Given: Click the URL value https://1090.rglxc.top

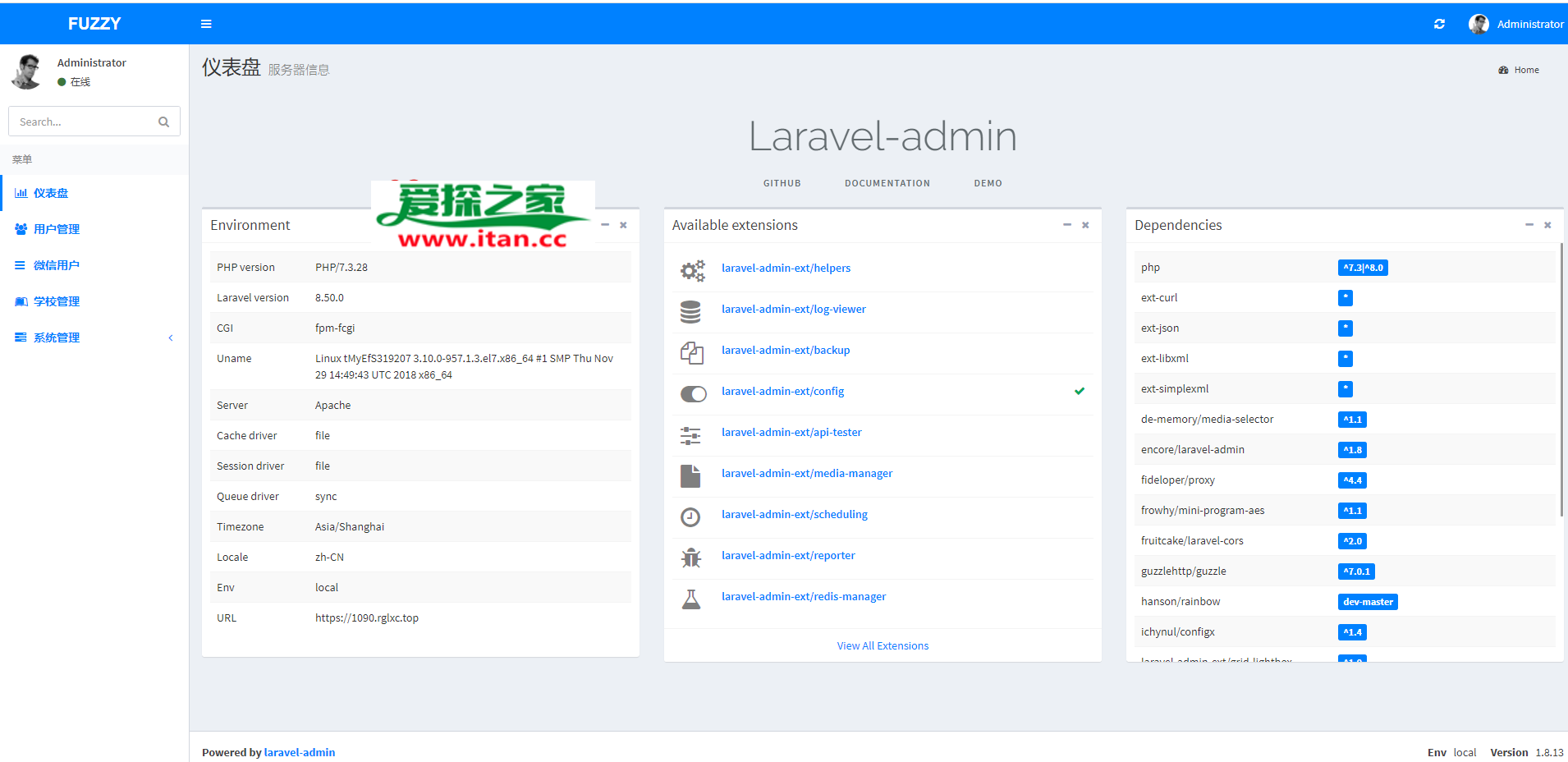Looking at the screenshot, I should (x=367, y=617).
